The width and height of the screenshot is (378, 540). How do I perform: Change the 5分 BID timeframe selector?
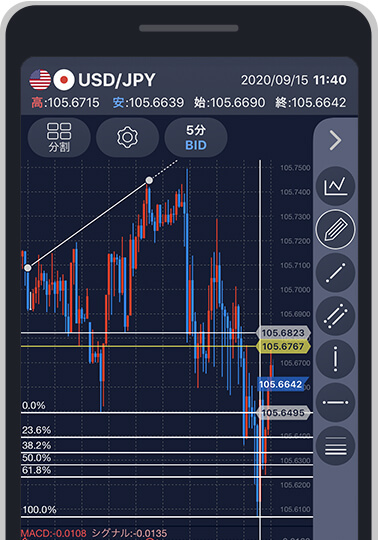(196, 137)
